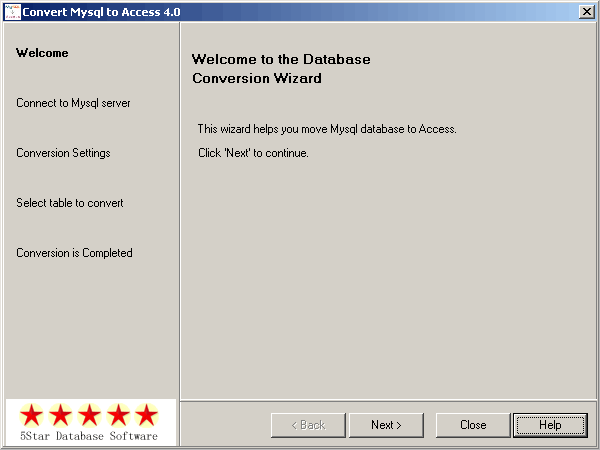
Task: Click the application icon in the title bar
Action: pos(12,12)
